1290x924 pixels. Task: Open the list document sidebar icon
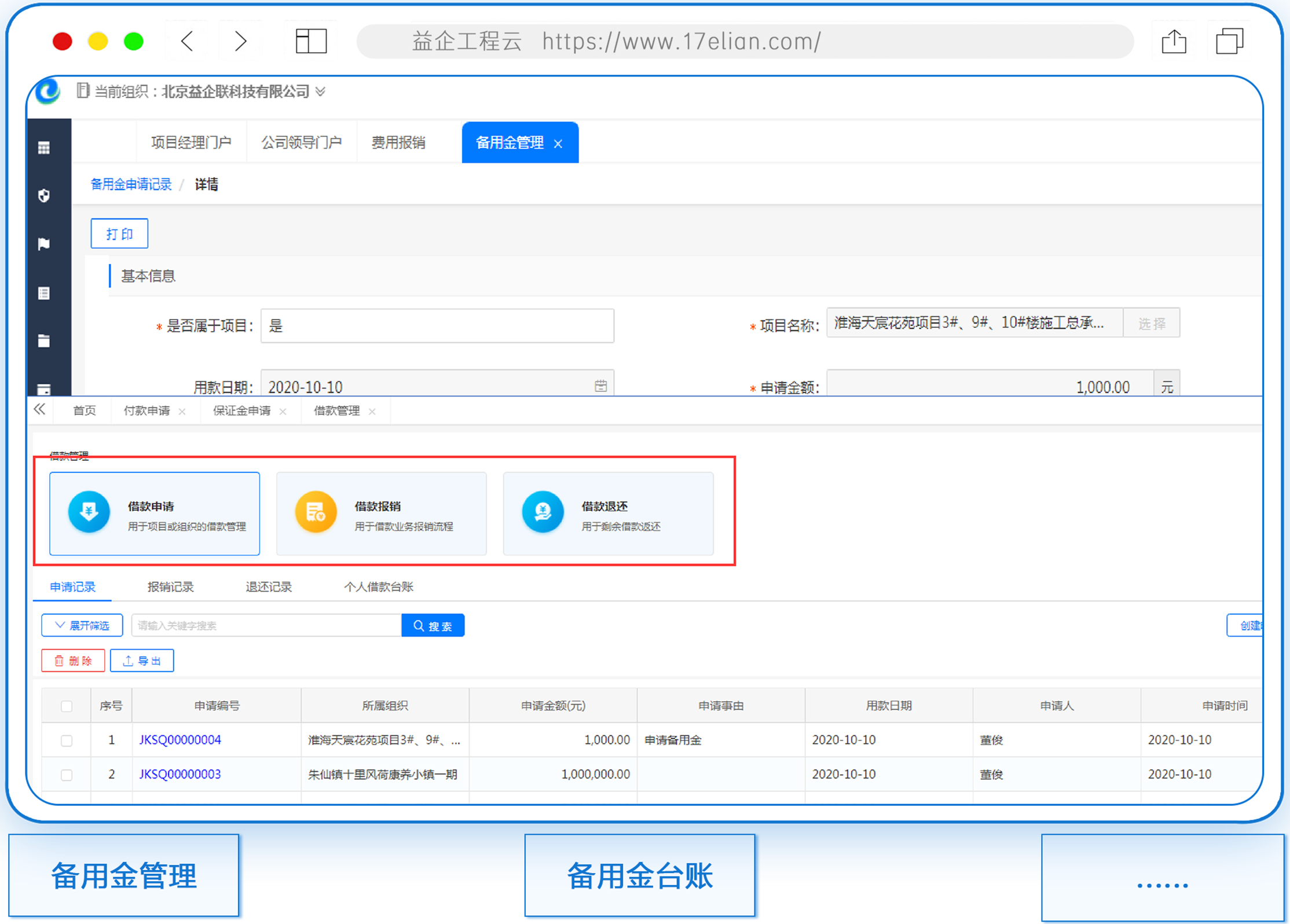[44, 293]
